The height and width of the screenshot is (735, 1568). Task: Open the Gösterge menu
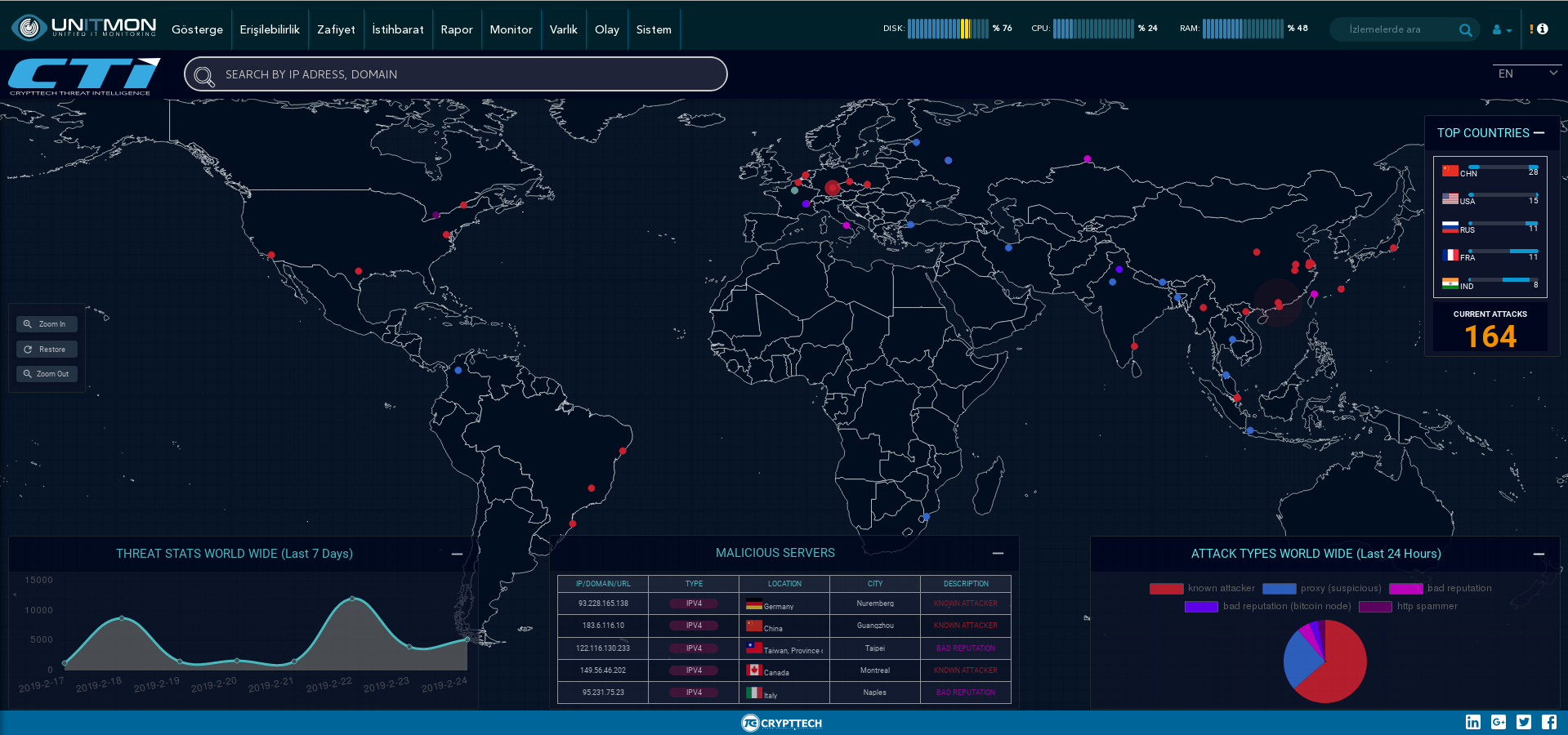click(x=197, y=29)
